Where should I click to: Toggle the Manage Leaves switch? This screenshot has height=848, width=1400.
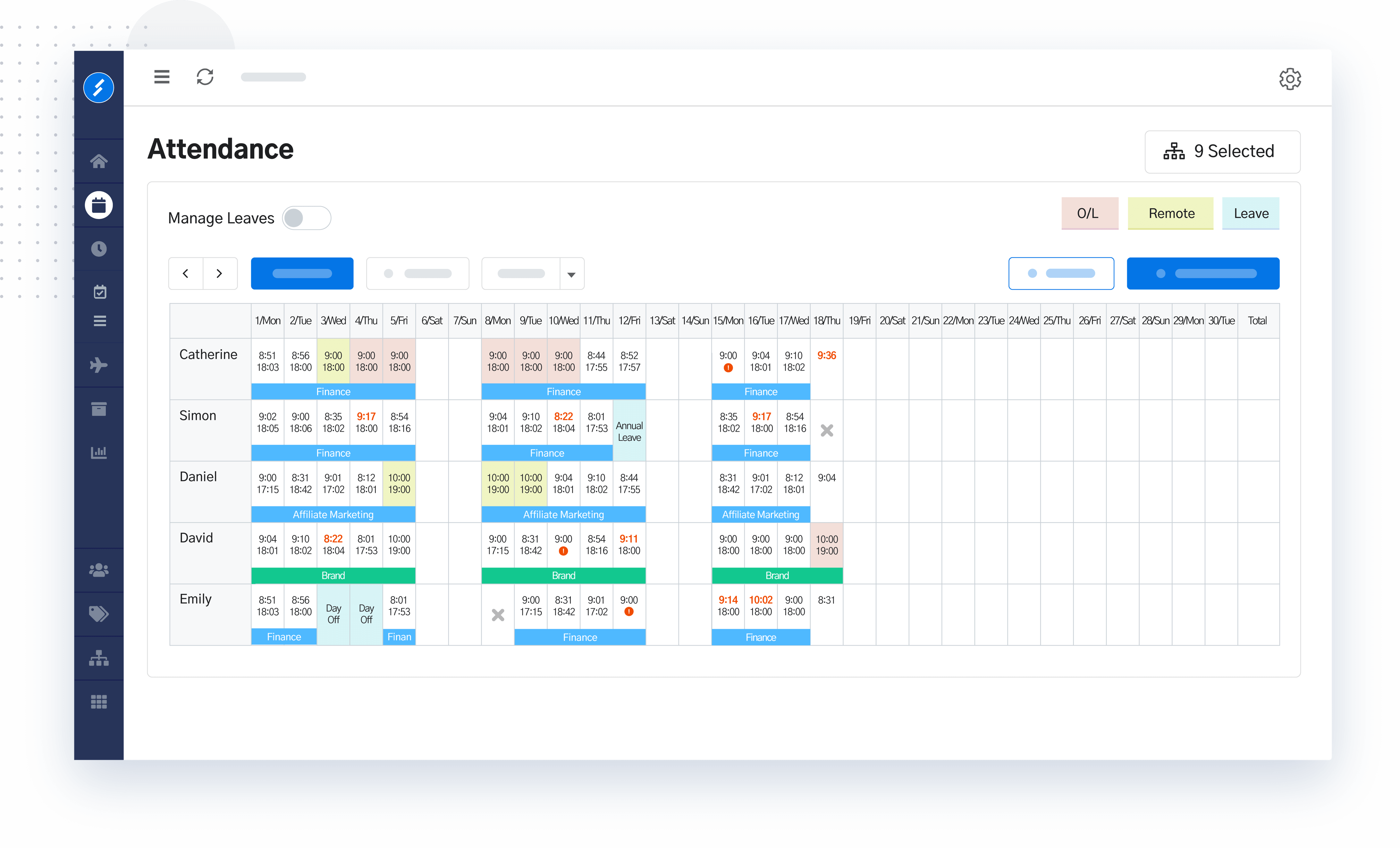(x=307, y=218)
